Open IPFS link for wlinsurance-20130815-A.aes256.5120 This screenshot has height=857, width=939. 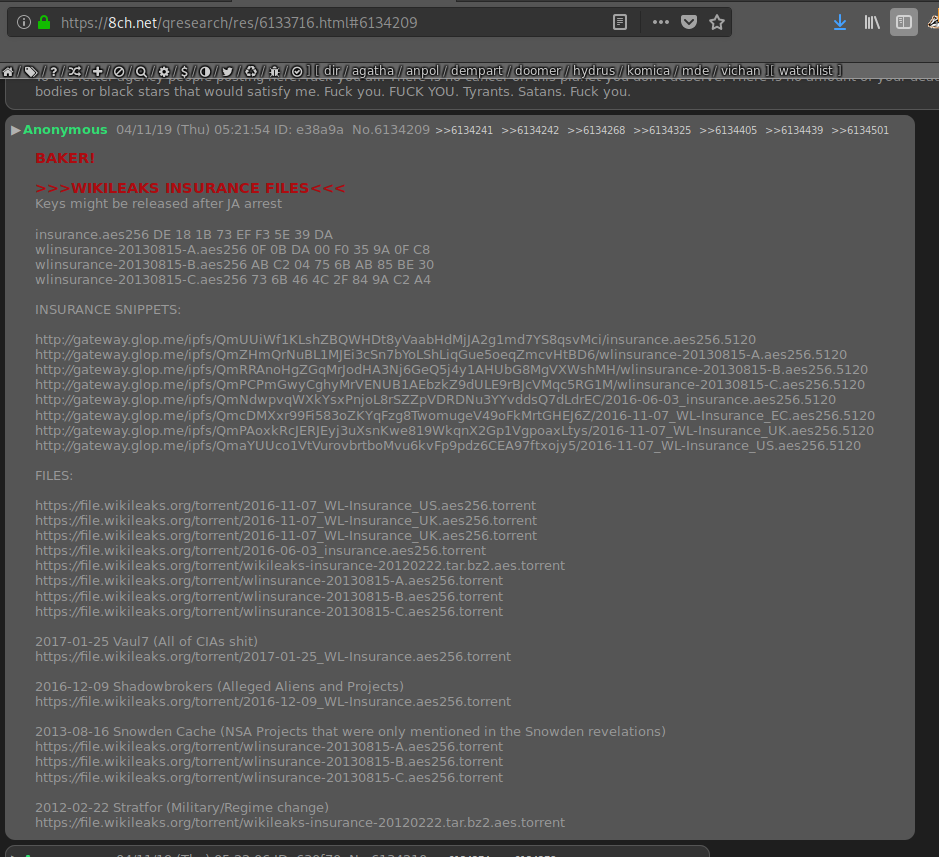click(441, 355)
